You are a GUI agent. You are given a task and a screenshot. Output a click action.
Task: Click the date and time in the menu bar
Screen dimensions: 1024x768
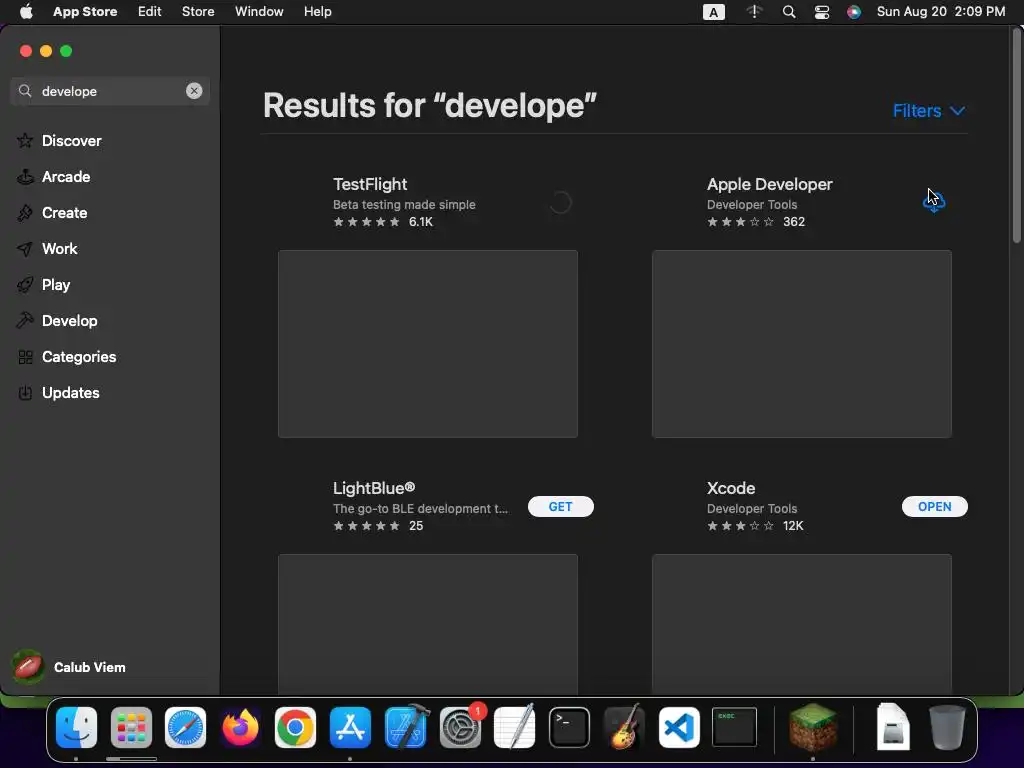tap(940, 11)
